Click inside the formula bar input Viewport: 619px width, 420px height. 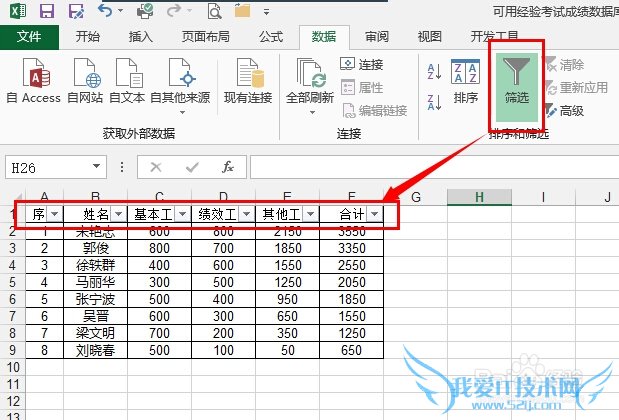(434, 167)
